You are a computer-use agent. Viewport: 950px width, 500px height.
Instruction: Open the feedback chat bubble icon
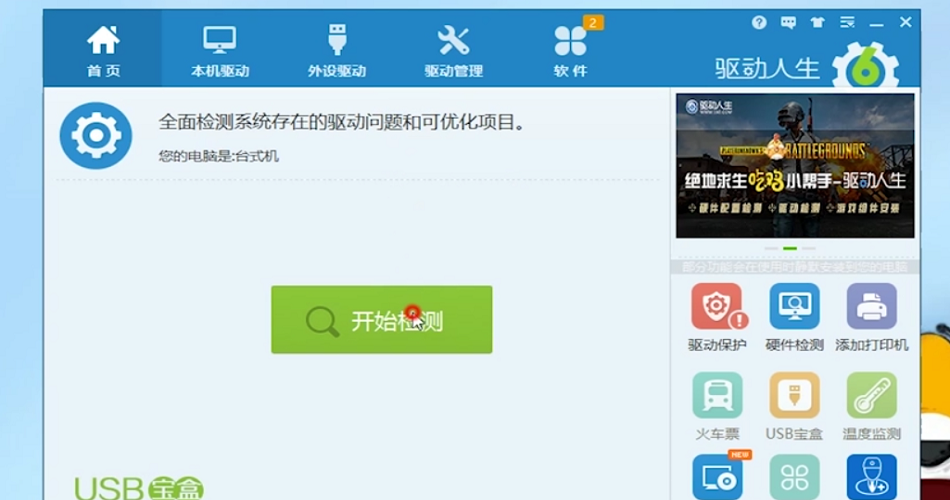click(788, 23)
